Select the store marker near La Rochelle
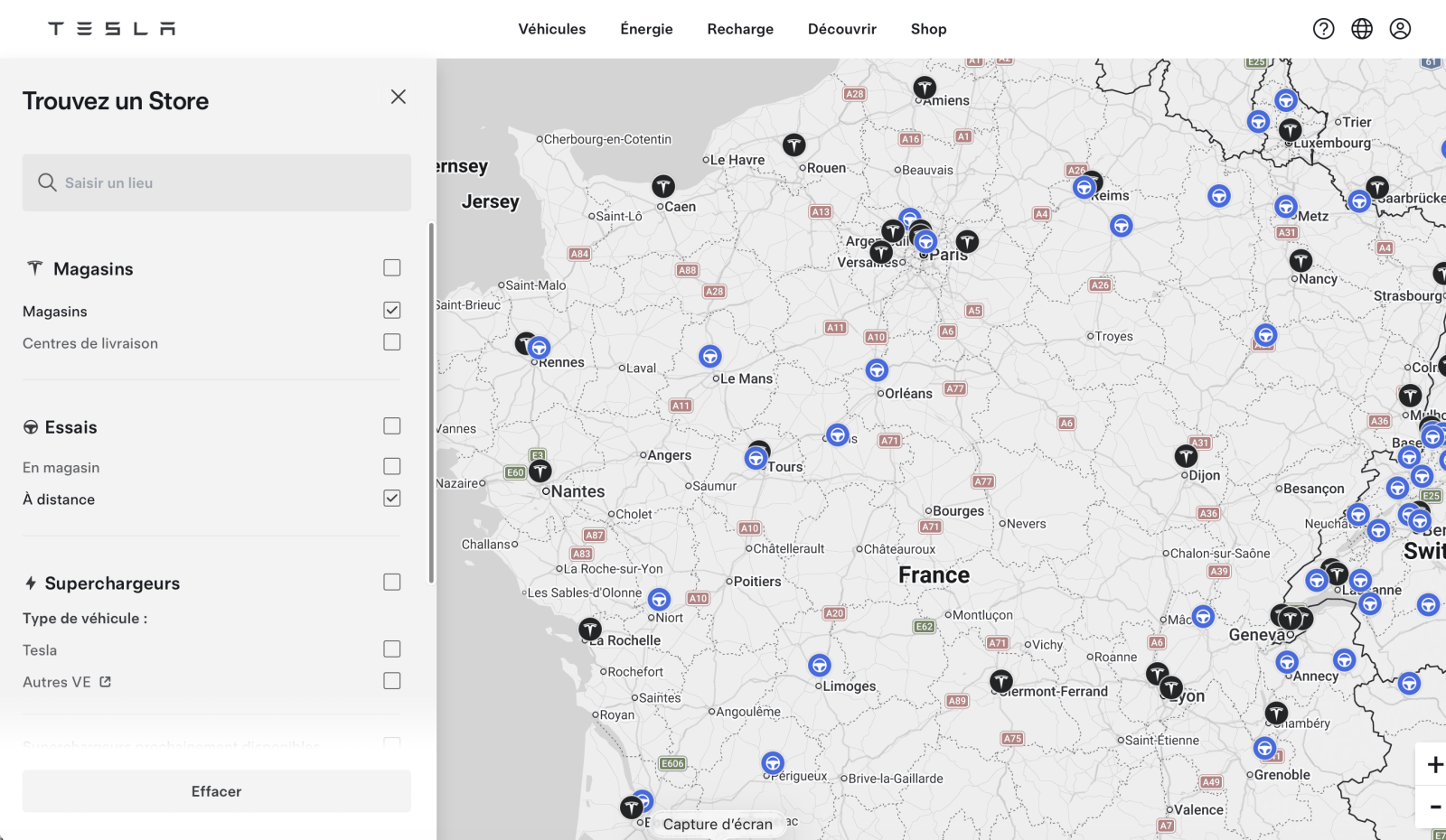The image size is (1446, 840). [x=590, y=629]
